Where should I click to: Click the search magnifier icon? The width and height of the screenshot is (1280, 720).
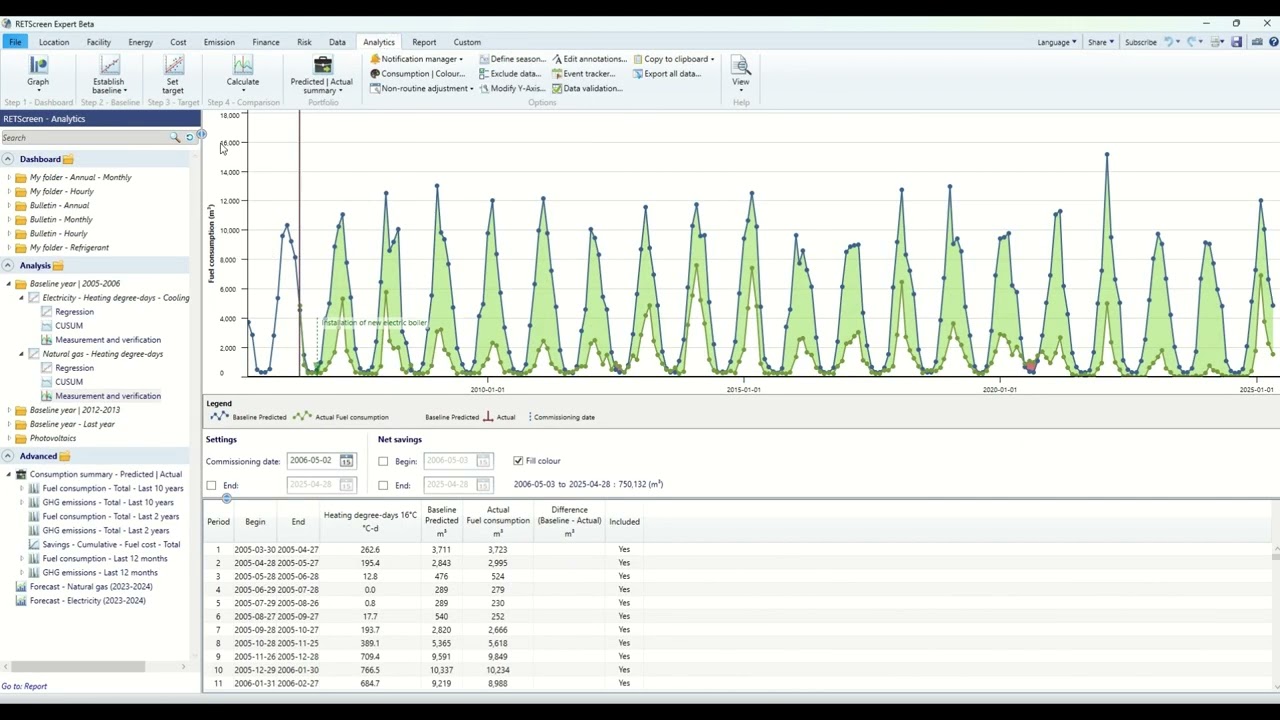175,137
